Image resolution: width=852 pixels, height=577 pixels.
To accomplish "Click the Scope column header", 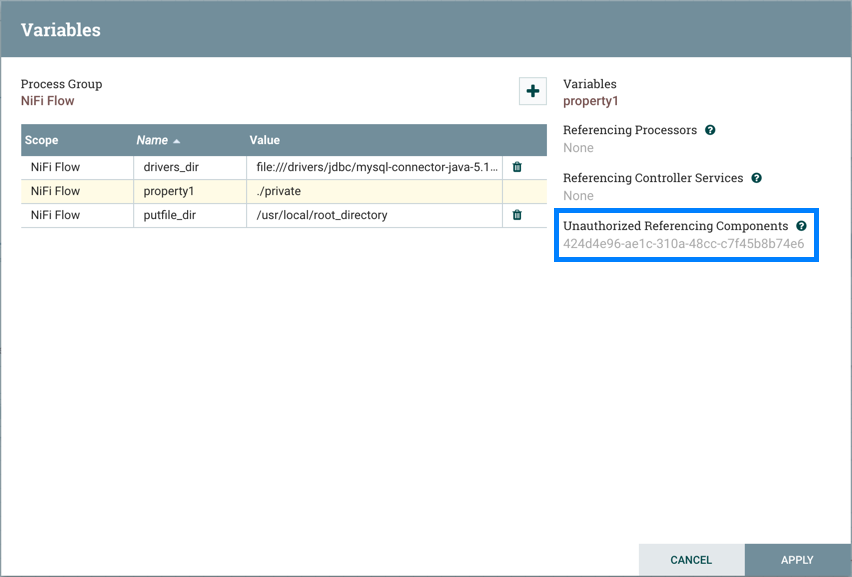I will click(42, 140).
